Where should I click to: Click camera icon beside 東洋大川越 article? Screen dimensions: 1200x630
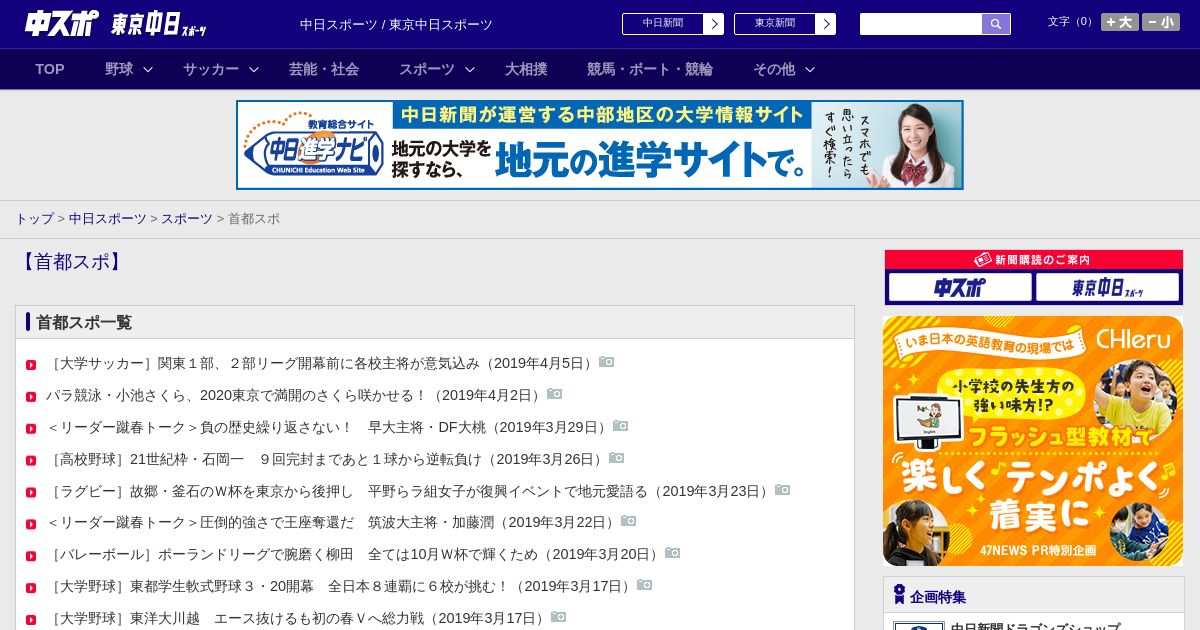coord(559,617)
